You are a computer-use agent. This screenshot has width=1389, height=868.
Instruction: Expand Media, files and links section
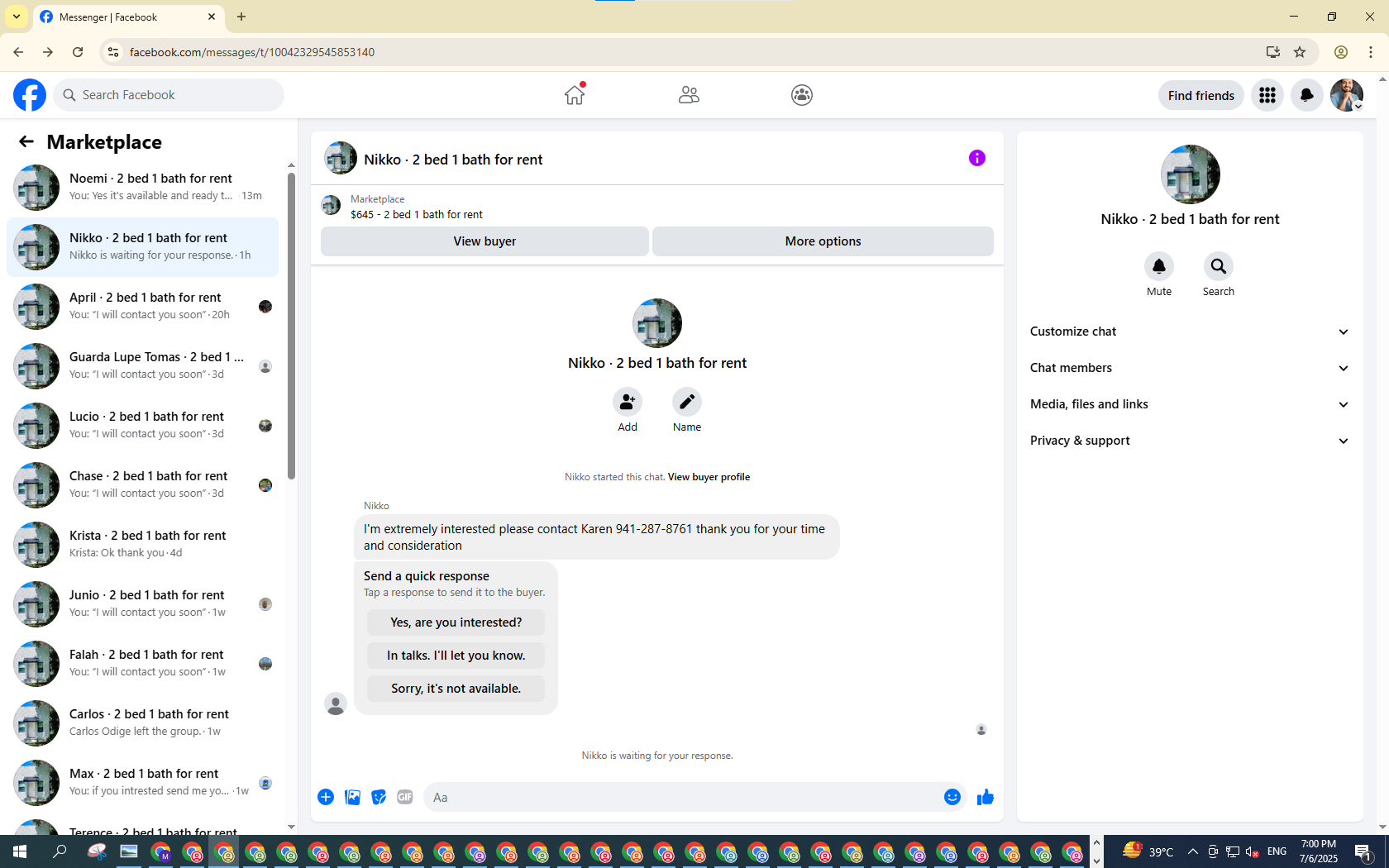tap(1190, 404)
